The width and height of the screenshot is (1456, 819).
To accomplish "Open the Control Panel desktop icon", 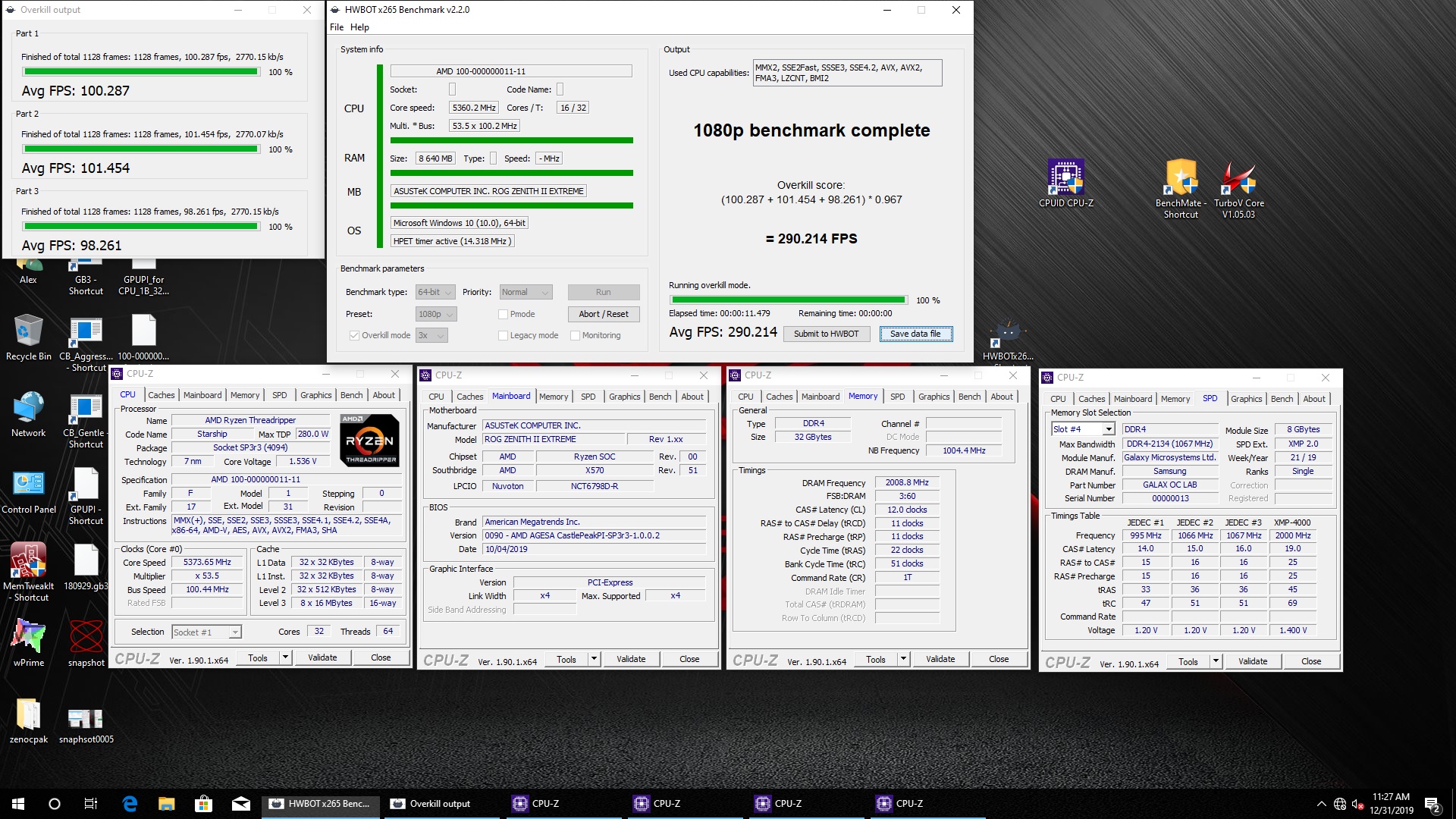I will [x=29, y=491].
